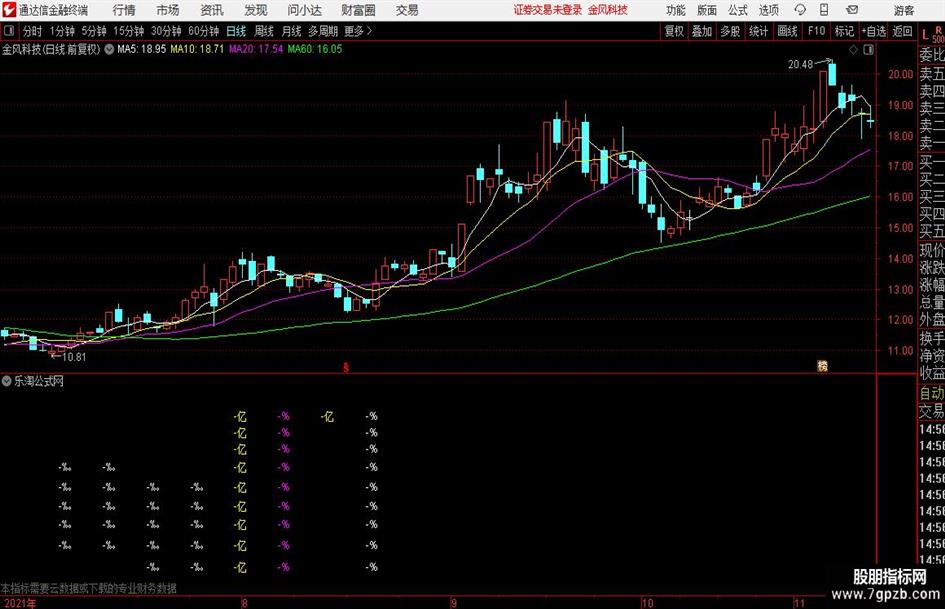Click the 证券交易未登录 login link

point(547,10)
